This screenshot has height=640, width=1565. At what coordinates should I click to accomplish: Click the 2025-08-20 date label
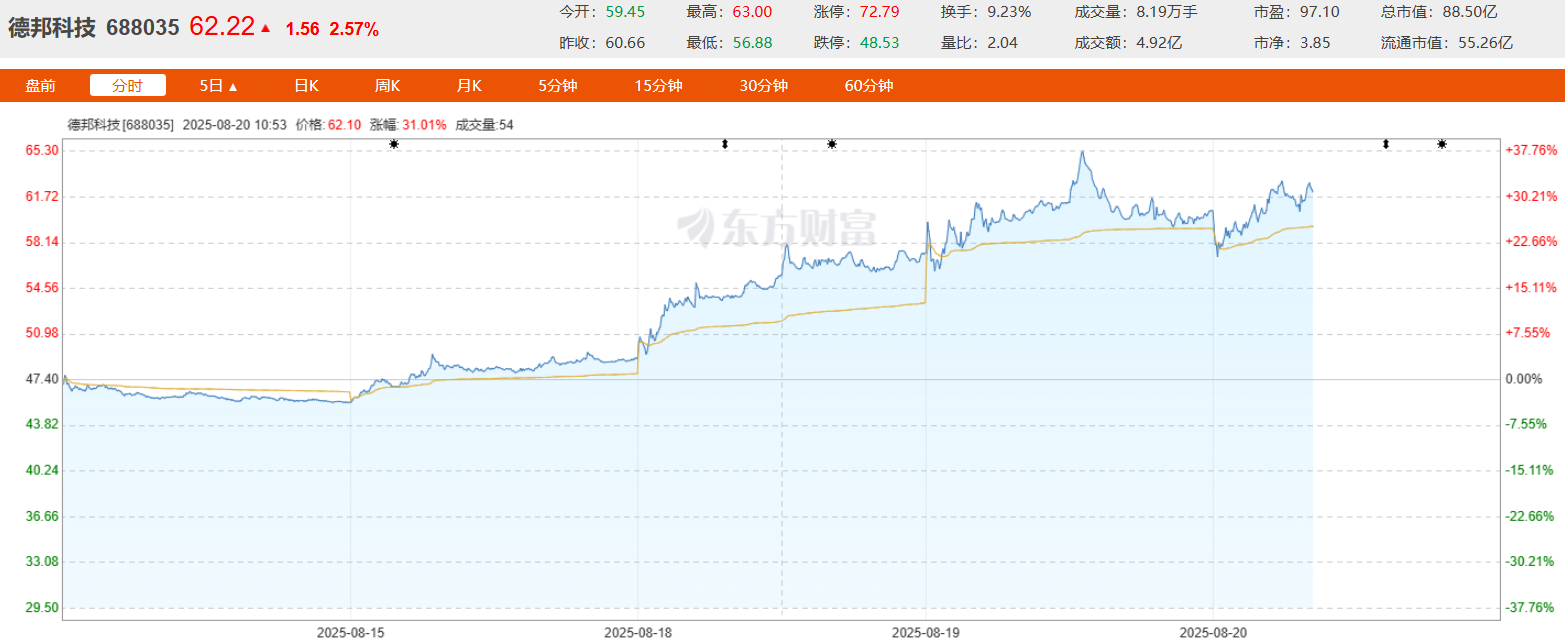click(x=1213, y=632)
